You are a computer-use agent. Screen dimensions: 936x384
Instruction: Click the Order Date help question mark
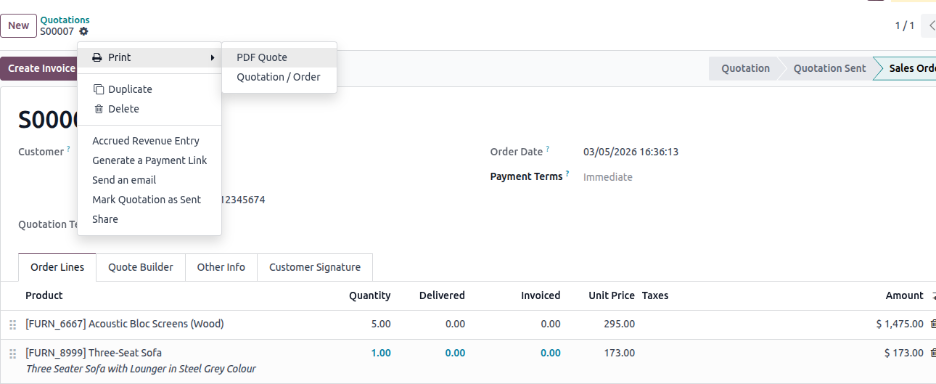pos(547,149)
